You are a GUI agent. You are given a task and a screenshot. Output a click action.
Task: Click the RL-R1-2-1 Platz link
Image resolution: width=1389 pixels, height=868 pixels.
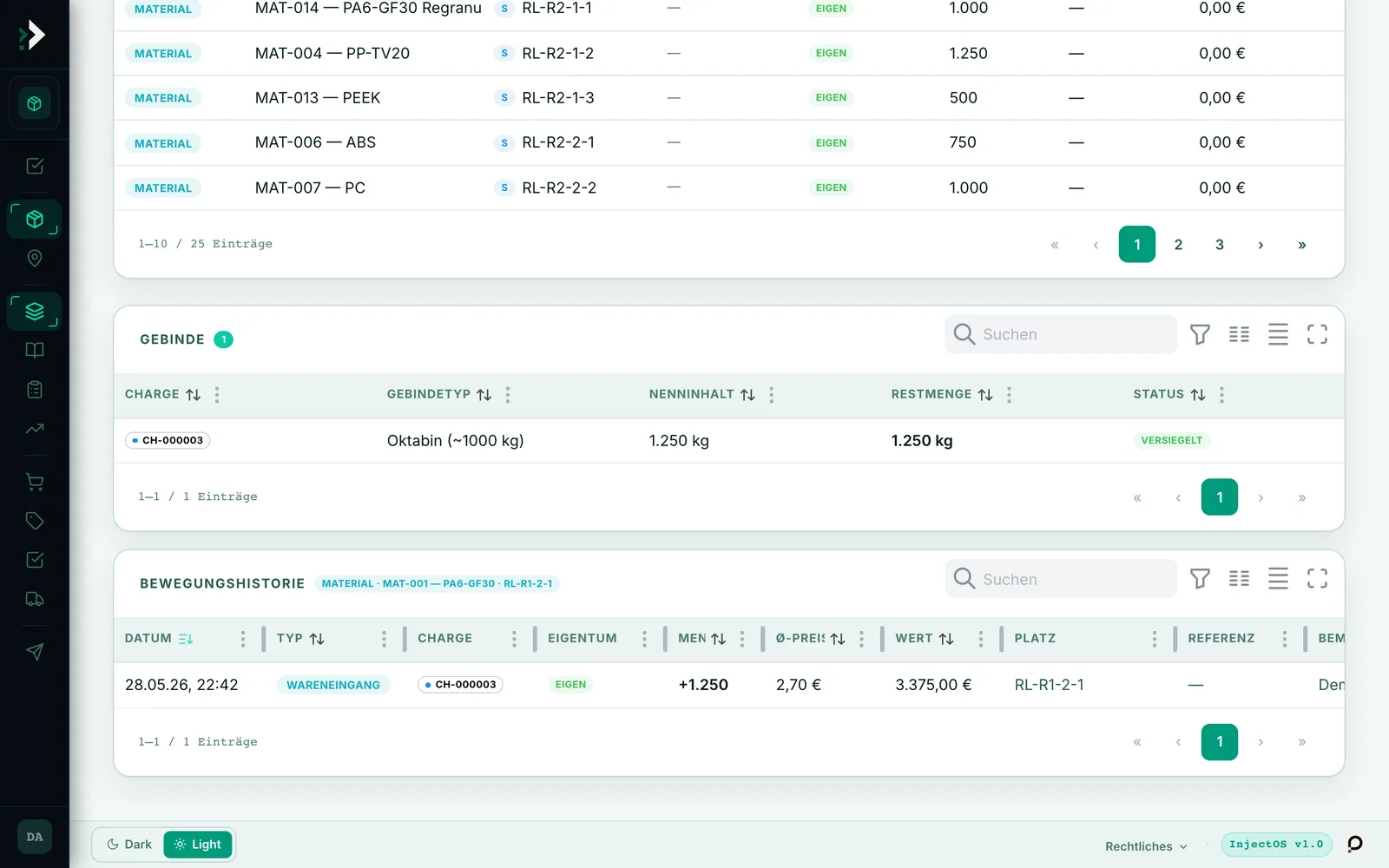click(1049, 685)
